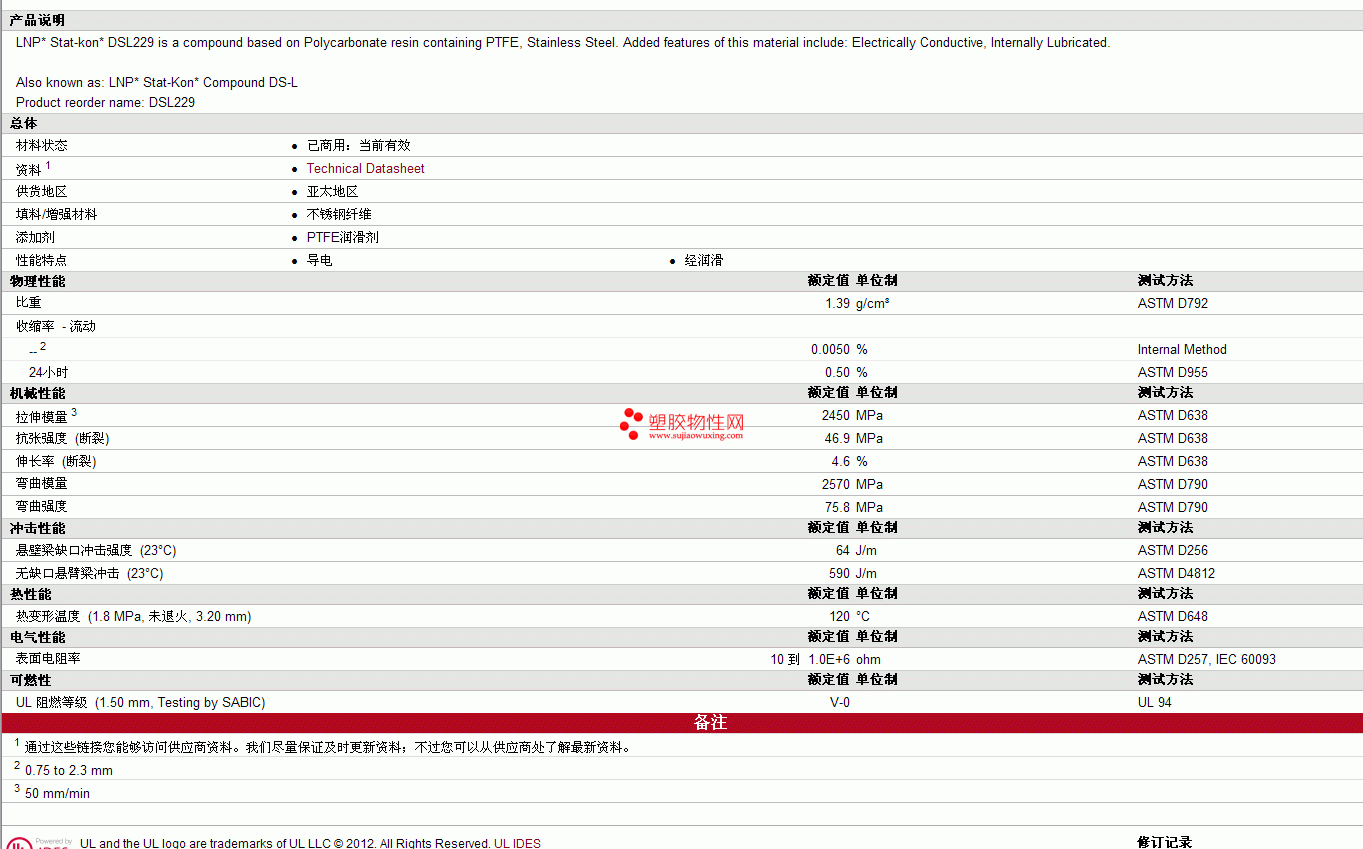This screenshot has width=1363, height=849.
Task: Click the V-0 flame rating value
Action: click(840, 703)
